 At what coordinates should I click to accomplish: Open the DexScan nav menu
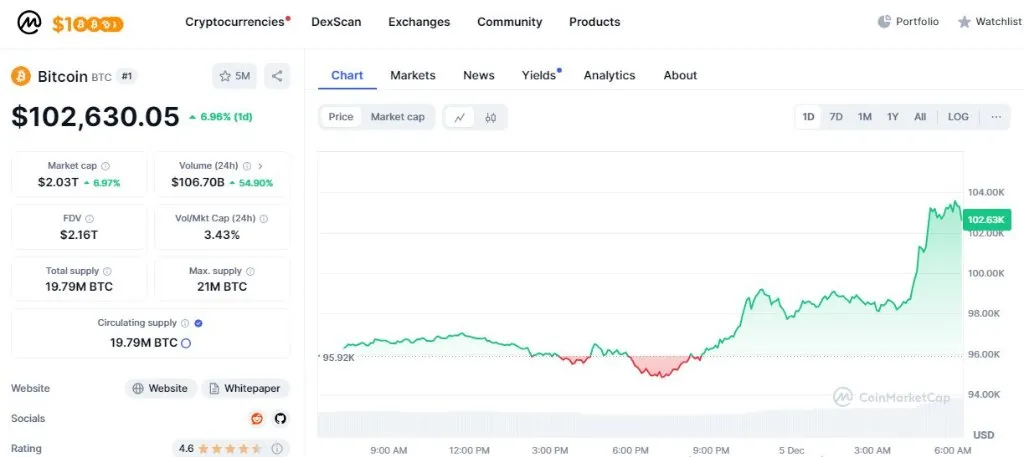point(336,22)
